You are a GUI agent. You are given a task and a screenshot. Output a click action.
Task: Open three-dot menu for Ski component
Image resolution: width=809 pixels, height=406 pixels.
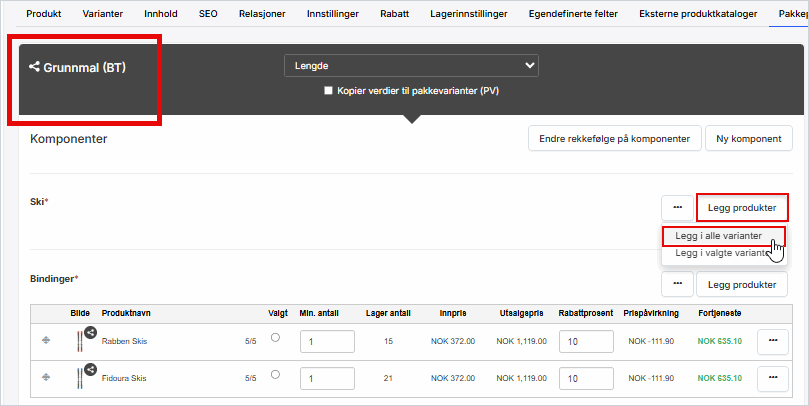[677, 207]
